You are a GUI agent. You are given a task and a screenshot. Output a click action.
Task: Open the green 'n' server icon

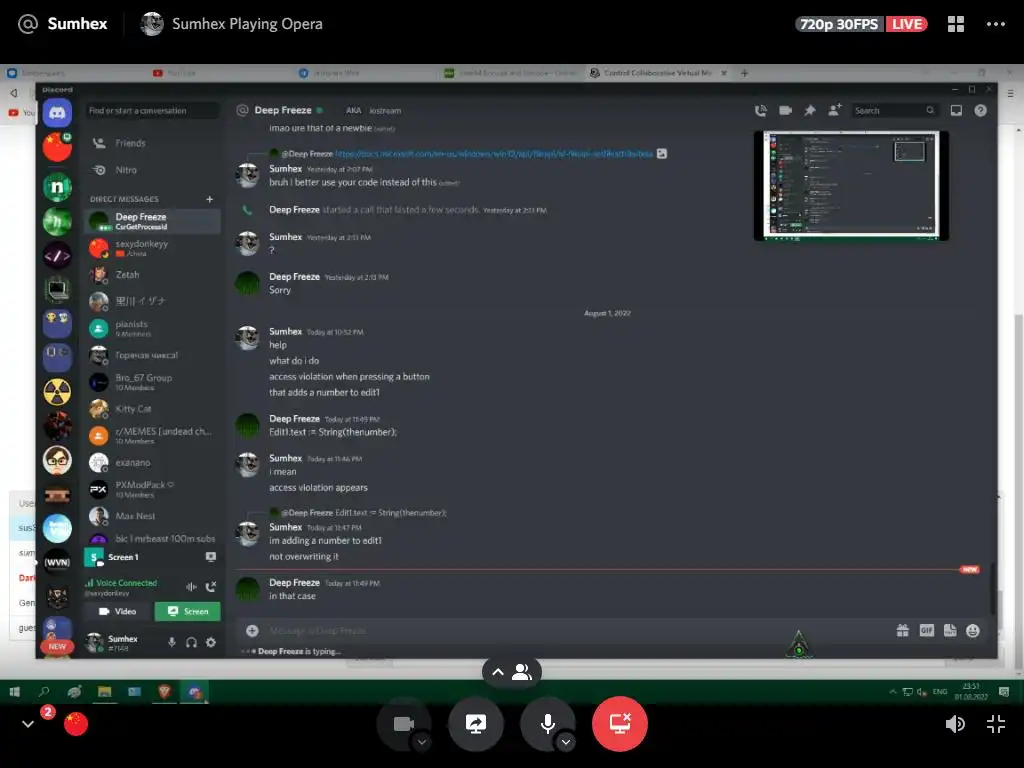(57, 187)
